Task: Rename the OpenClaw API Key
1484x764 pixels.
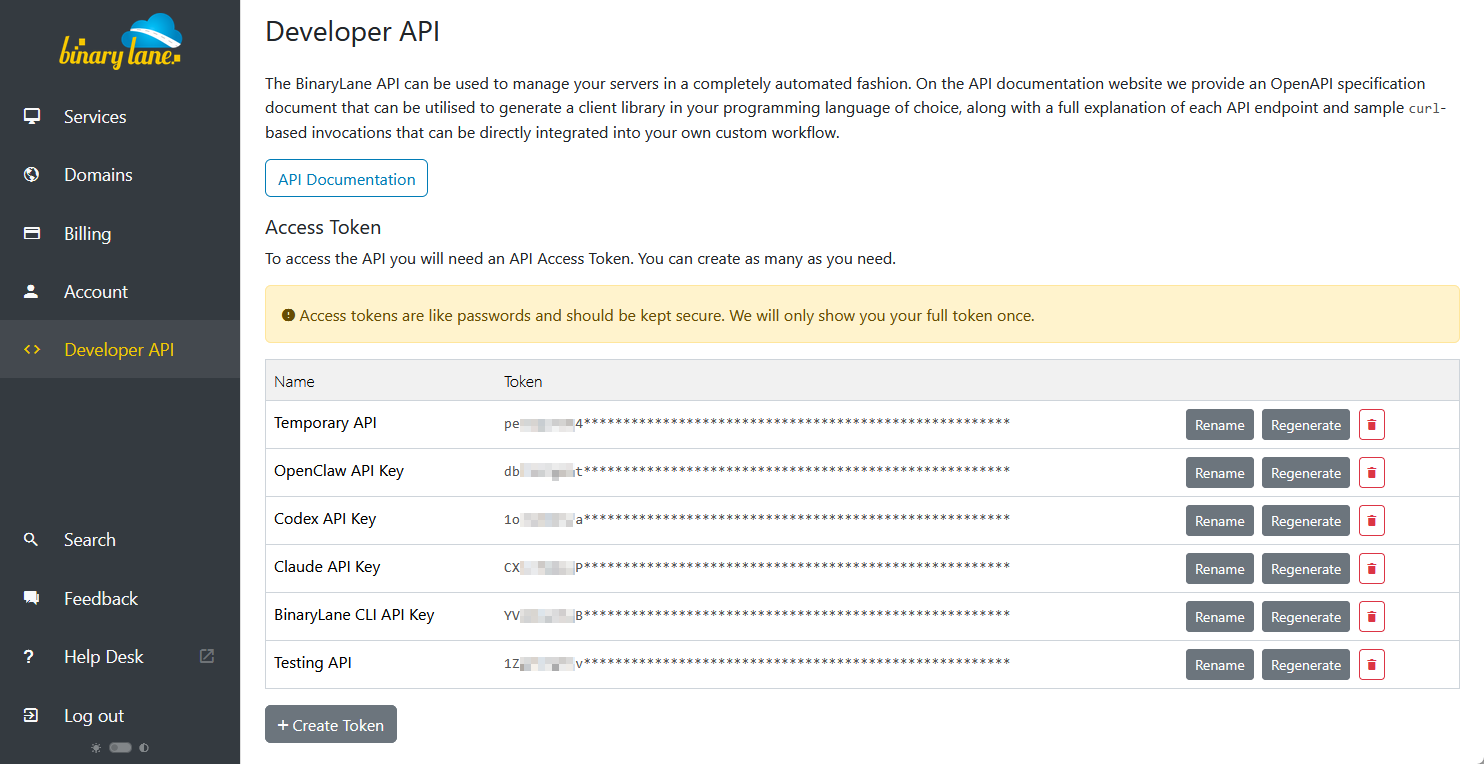Action: [1219, 472]
